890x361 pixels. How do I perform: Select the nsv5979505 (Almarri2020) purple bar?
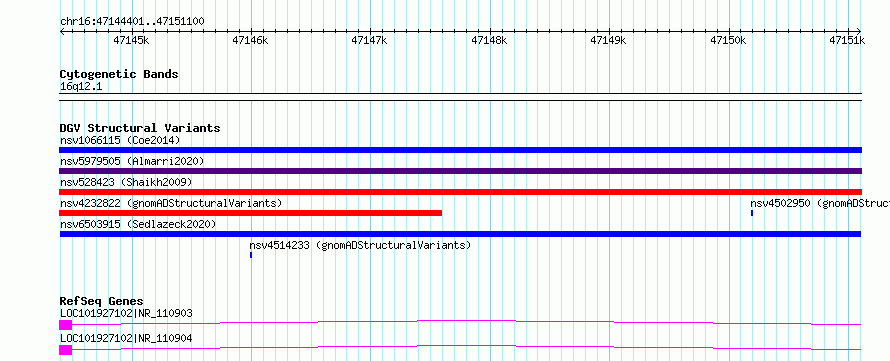460,171
